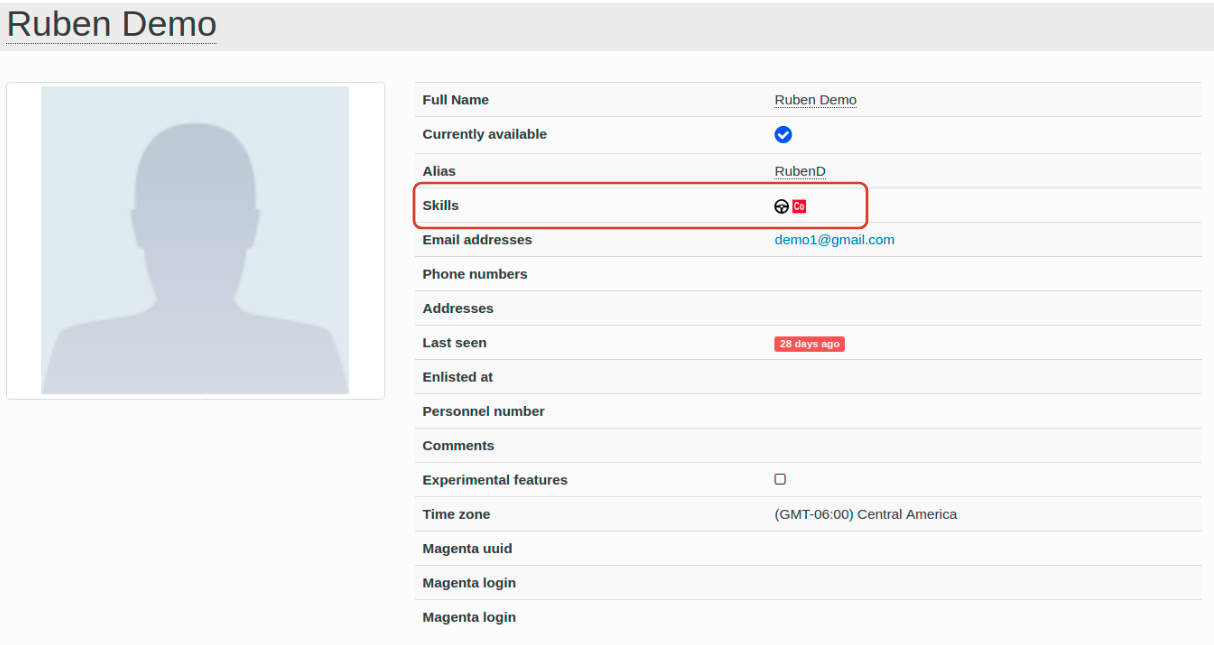
Task: Enable the Experimental features checkbox
Action: click(x=780, y=480)
